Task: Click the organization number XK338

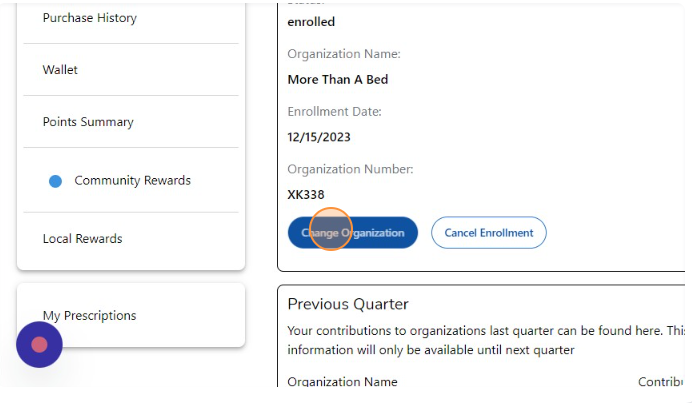Action: pyautogui.click(x=306, y=195)
